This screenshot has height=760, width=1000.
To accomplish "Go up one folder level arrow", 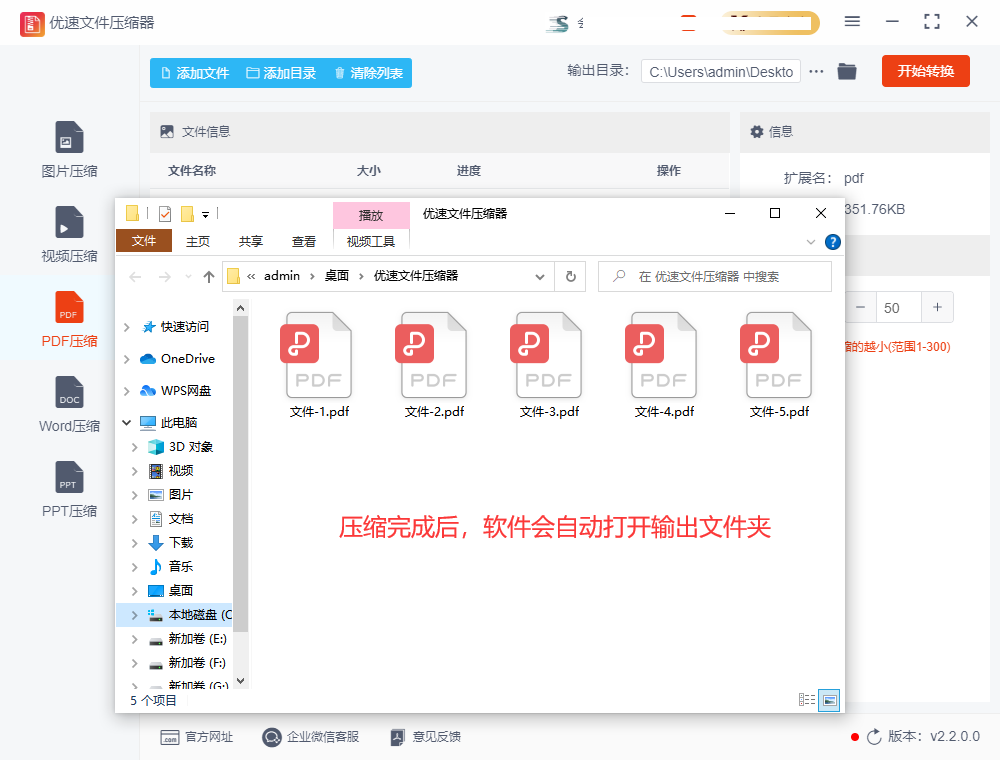I will tap(209, 277).
